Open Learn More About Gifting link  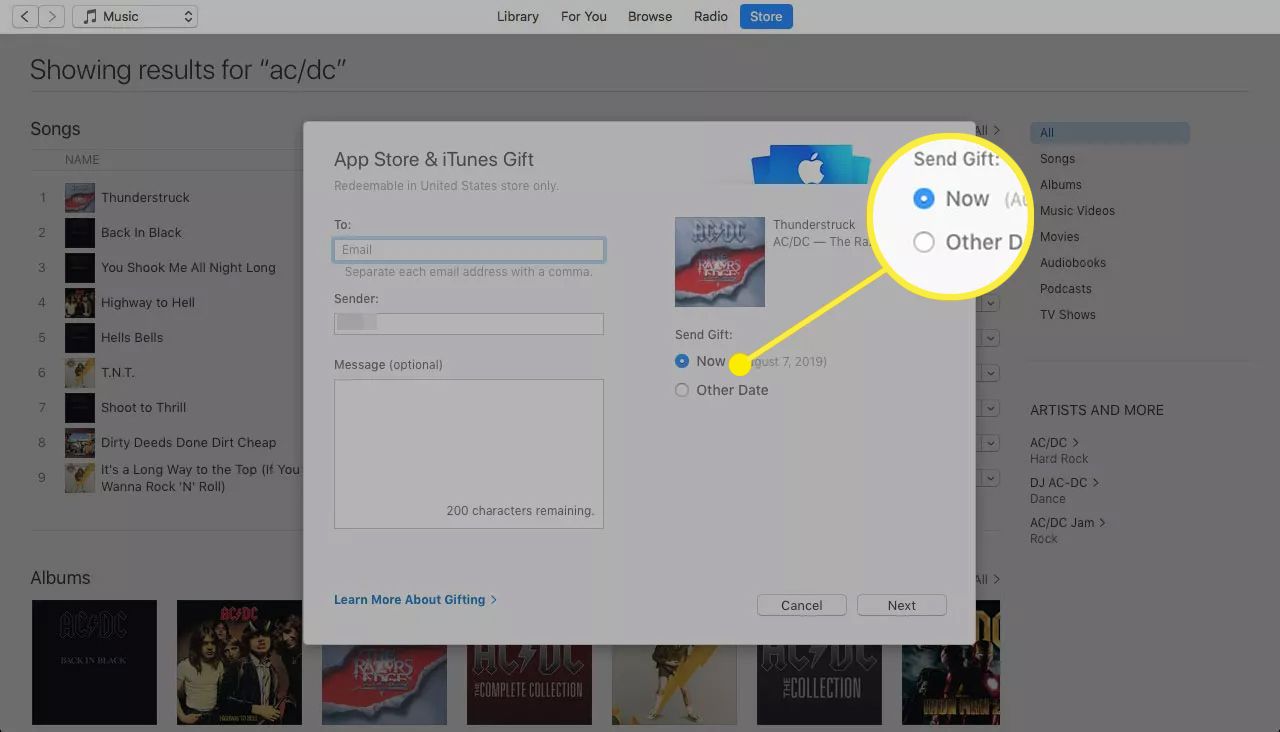pyautogui.click(x=415, y=599)
